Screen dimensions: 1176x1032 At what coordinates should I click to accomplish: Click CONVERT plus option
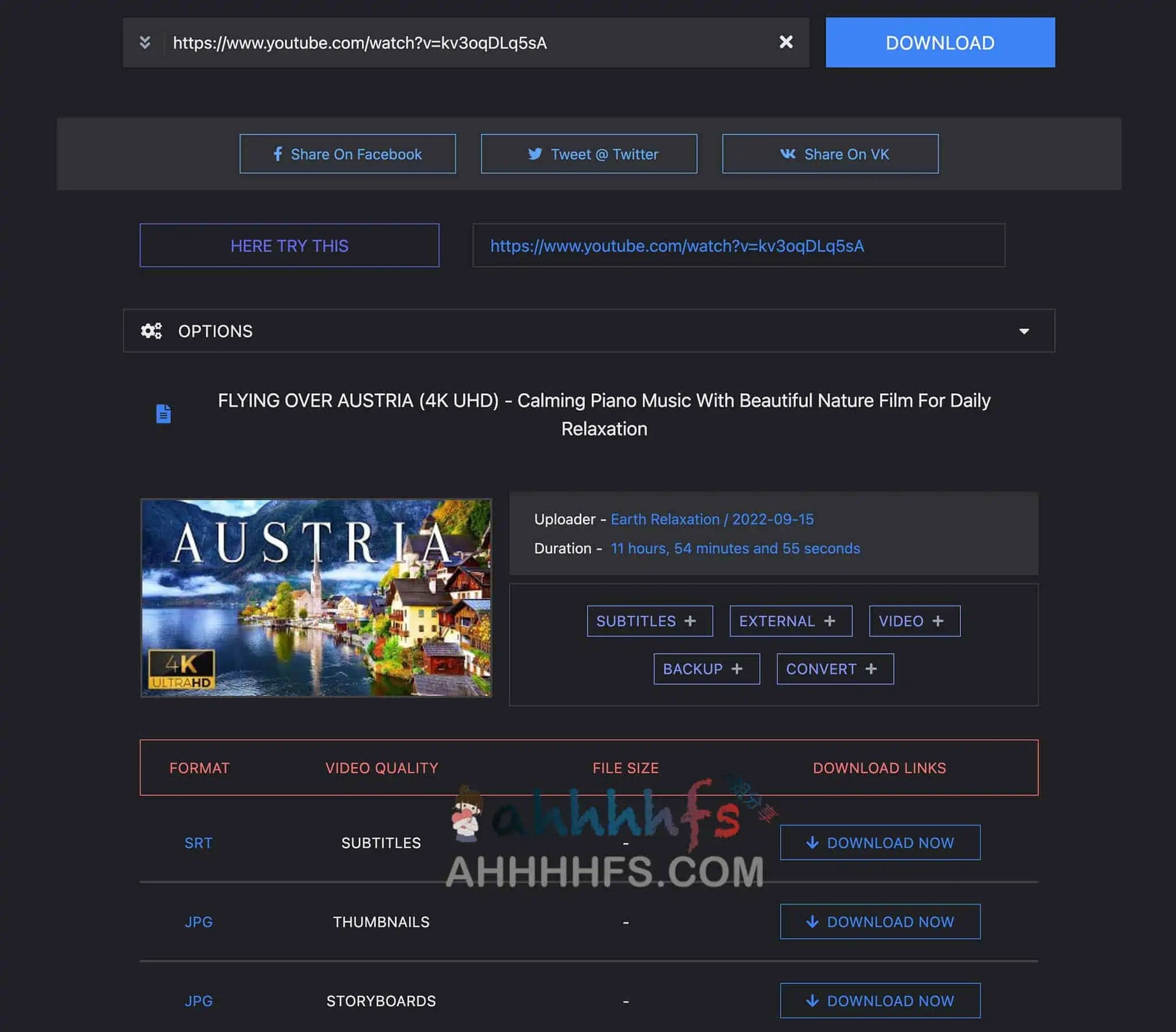pos(834,668)
